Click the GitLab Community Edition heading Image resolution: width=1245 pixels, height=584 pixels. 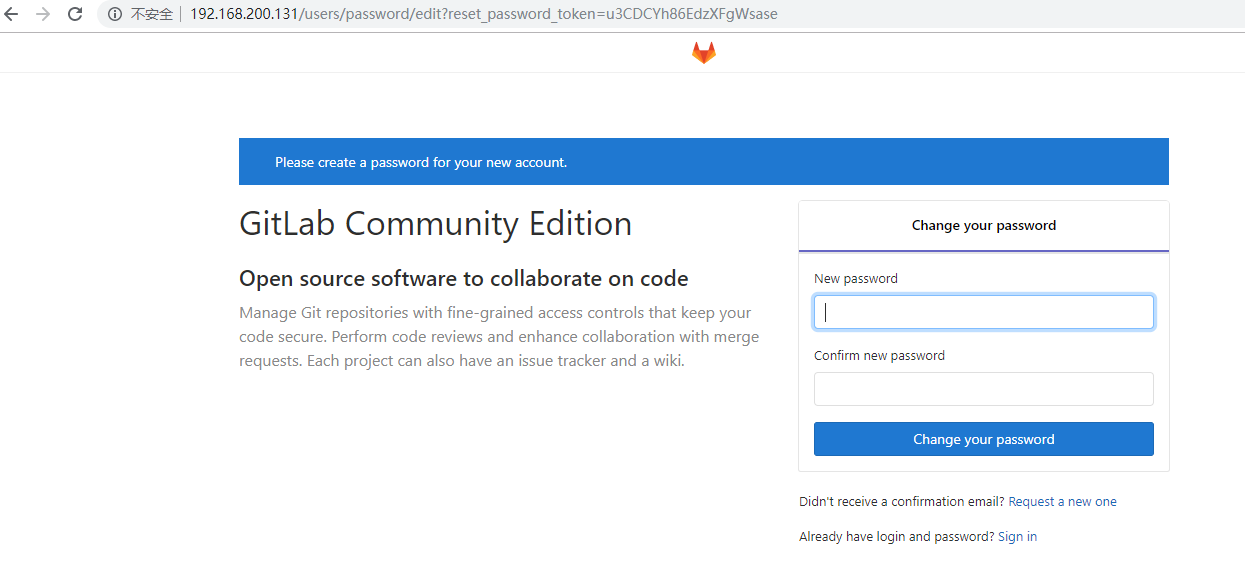pyautogui.click(x=435, y=223)
